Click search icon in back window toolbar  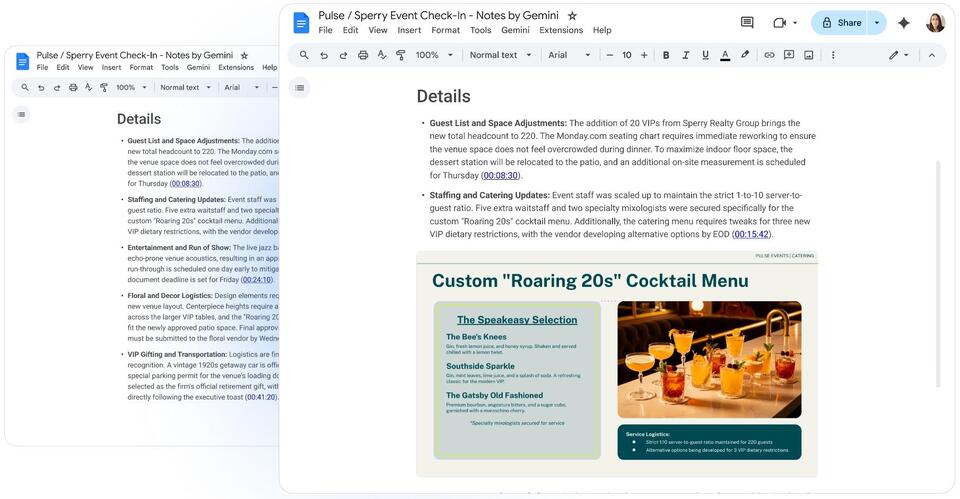click(x=25, y=88)
